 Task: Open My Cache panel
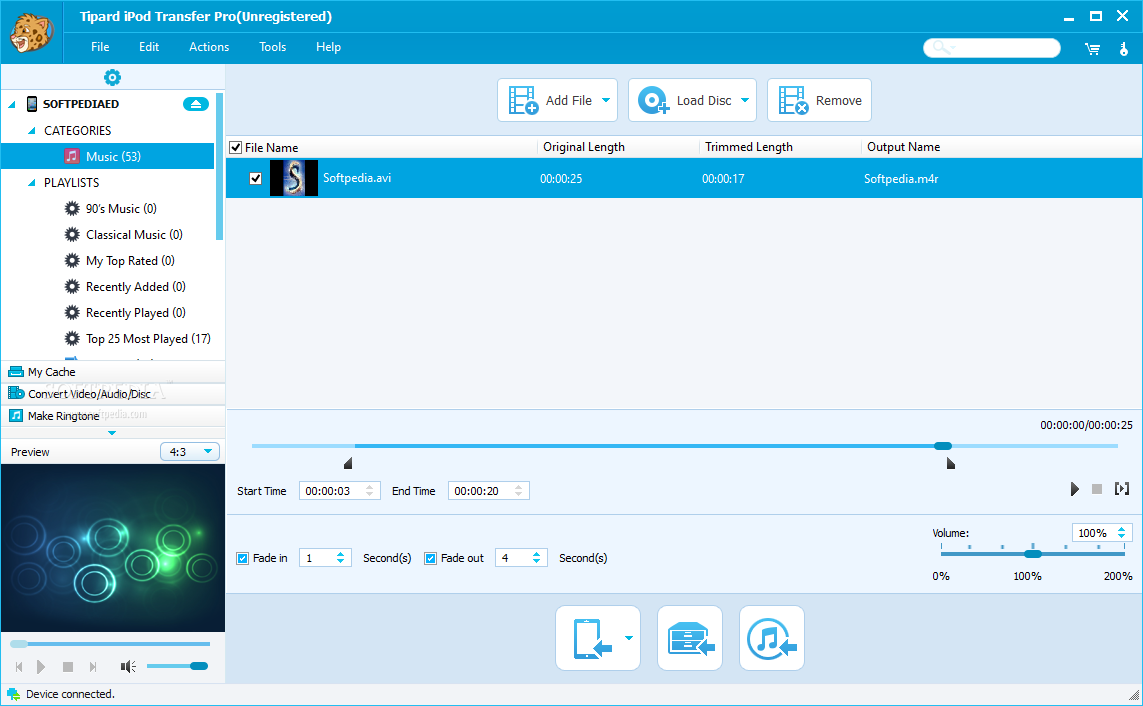click(113, 372)
